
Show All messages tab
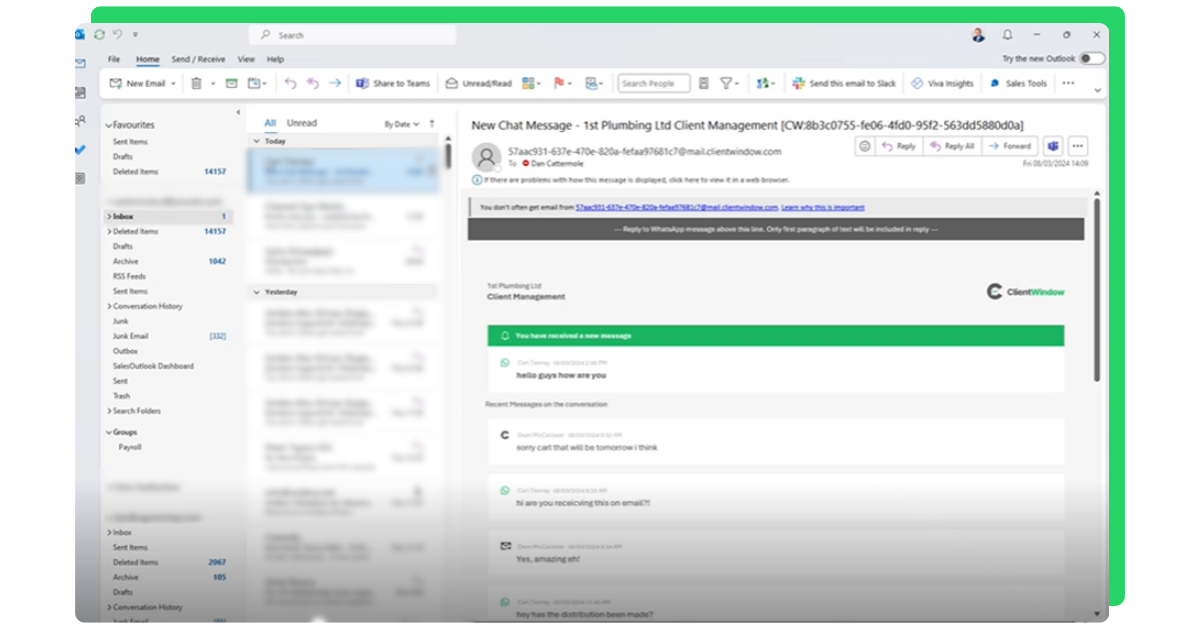point(270,123)
